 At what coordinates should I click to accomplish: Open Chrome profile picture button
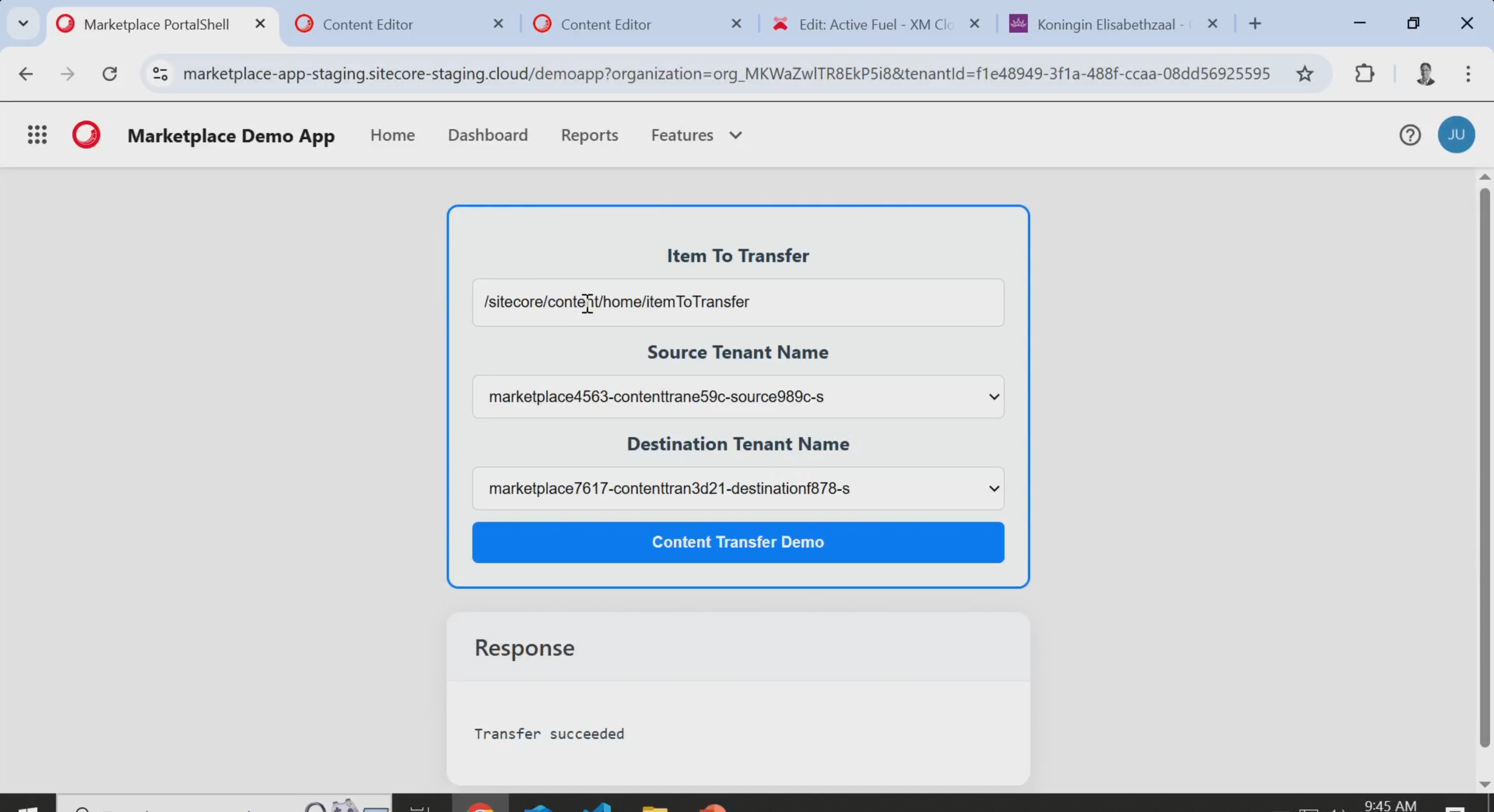(x=1426, y=74)
